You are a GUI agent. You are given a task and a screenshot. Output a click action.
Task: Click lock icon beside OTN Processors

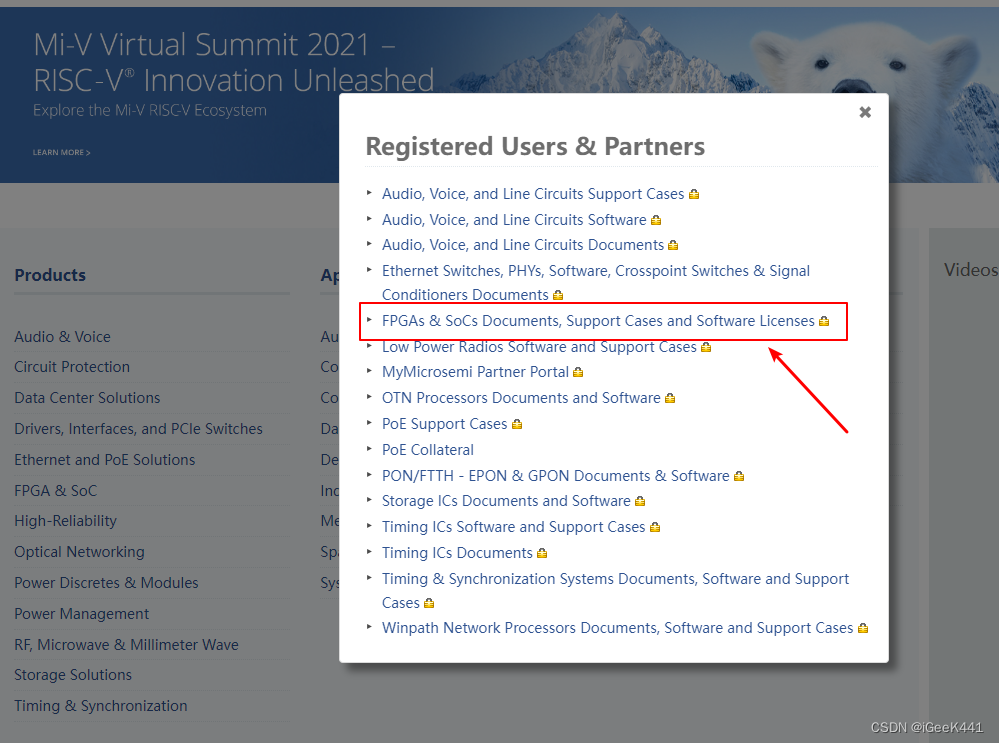point(670,398)
